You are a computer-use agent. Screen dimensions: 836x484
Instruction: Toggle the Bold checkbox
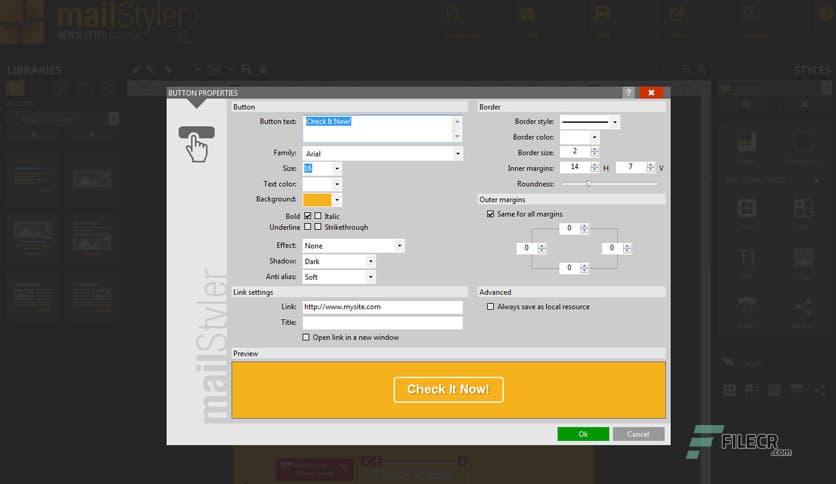click(x=308, y=216)
